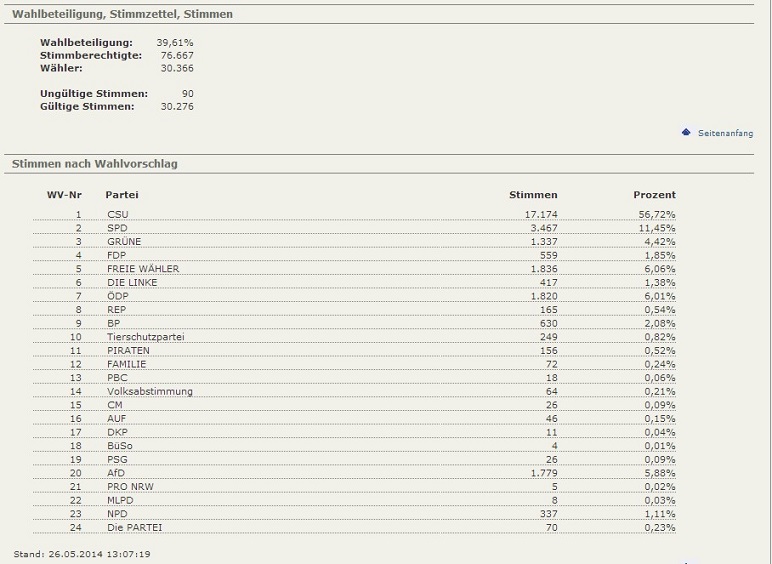Select the PIRATEN party name
Screen dimensions: 772x564
coord(129,351)
